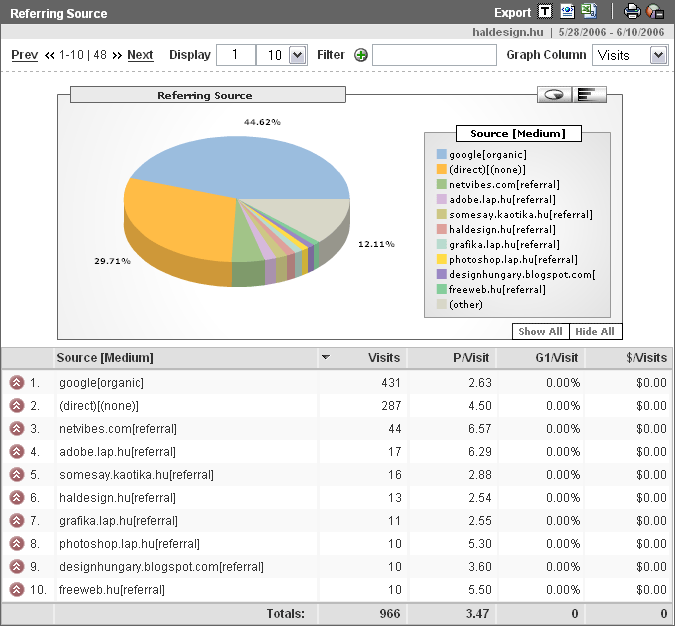Open the rows-per-page display dropdown
This screenshot has width=675, height=626.
(x=296, y=55)
